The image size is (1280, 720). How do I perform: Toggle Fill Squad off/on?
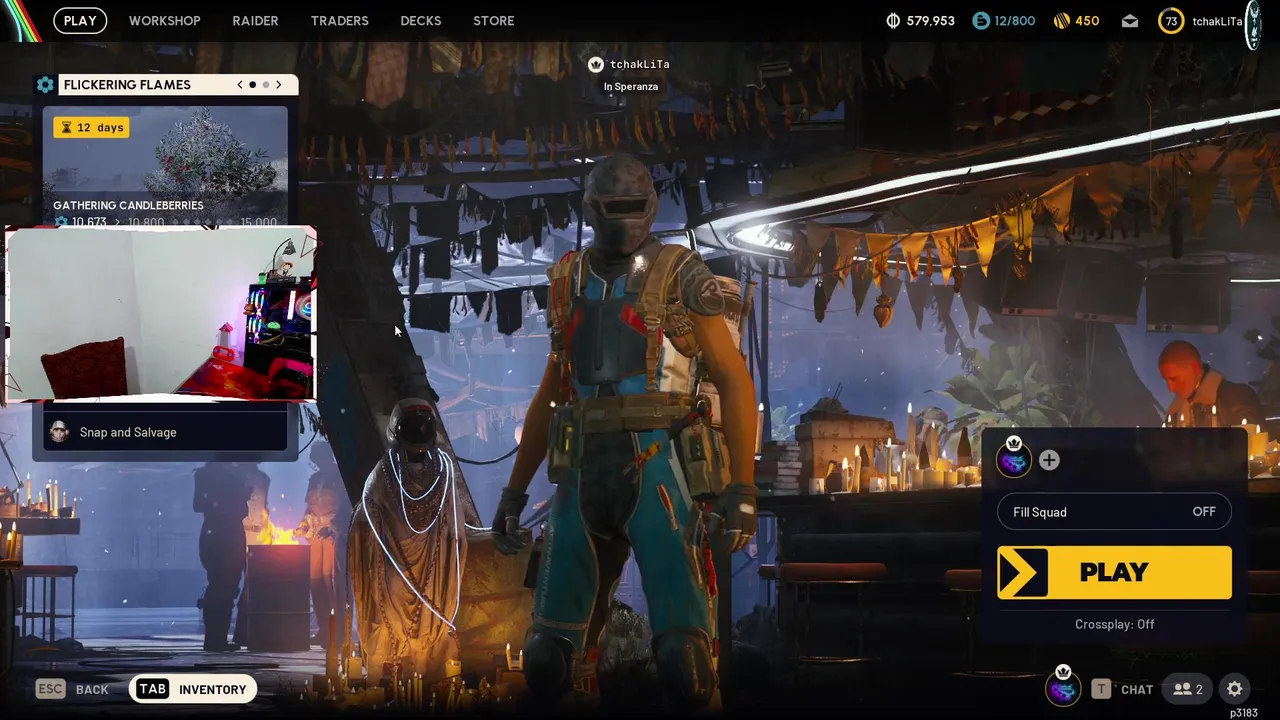pyautogui.click(x=1114, y=512)
